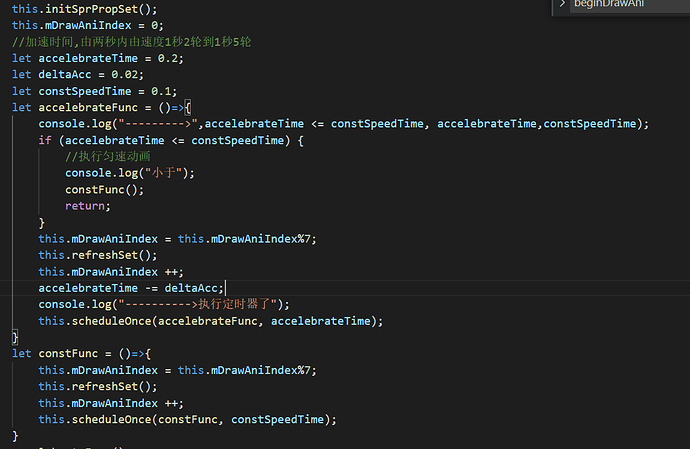Click the highlighted closing brace of accelebrateFunc
This screenshot has width=690, height=449.
tap(15, 338)
